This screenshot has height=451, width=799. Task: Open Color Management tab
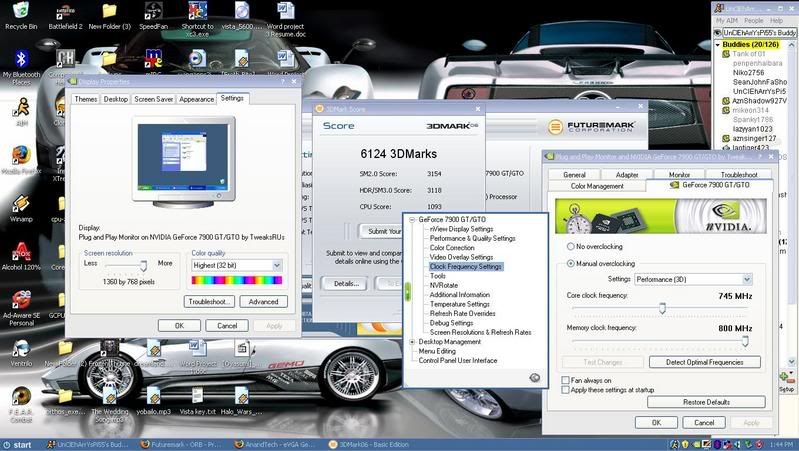(597, 186)
